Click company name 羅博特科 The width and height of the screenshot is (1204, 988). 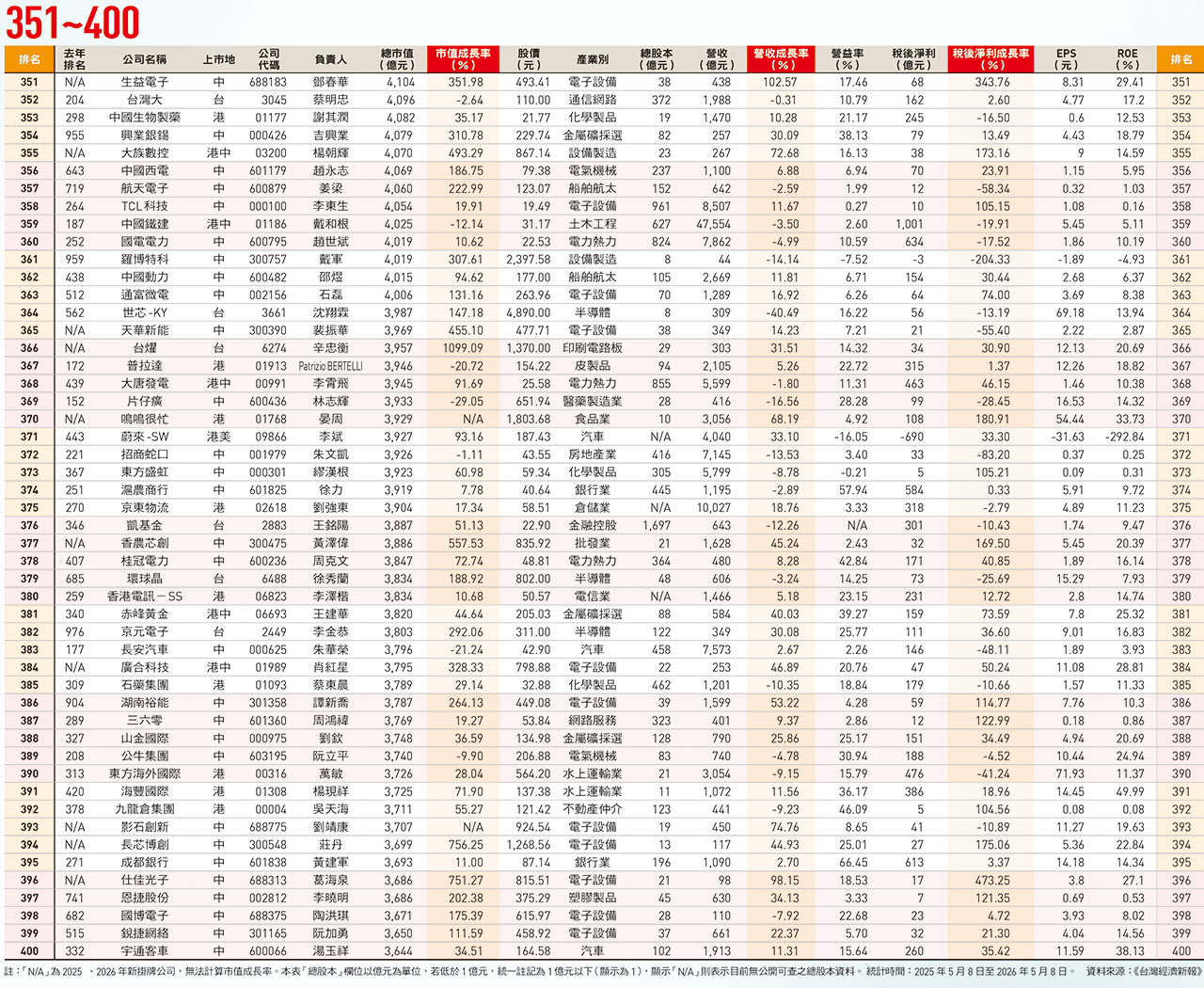click(x=145, y=260)
